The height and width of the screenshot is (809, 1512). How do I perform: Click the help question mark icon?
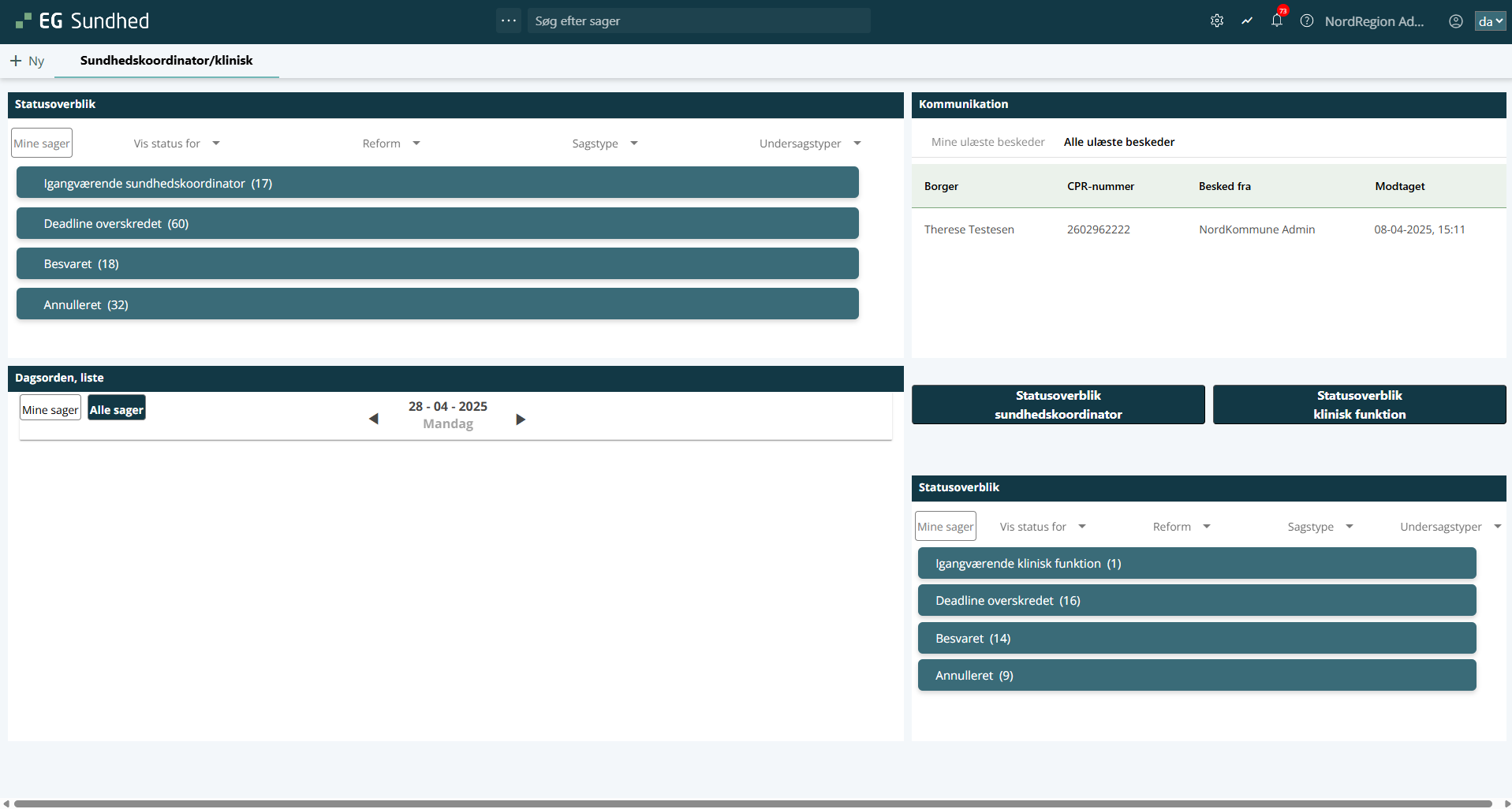pos(1307,21)
